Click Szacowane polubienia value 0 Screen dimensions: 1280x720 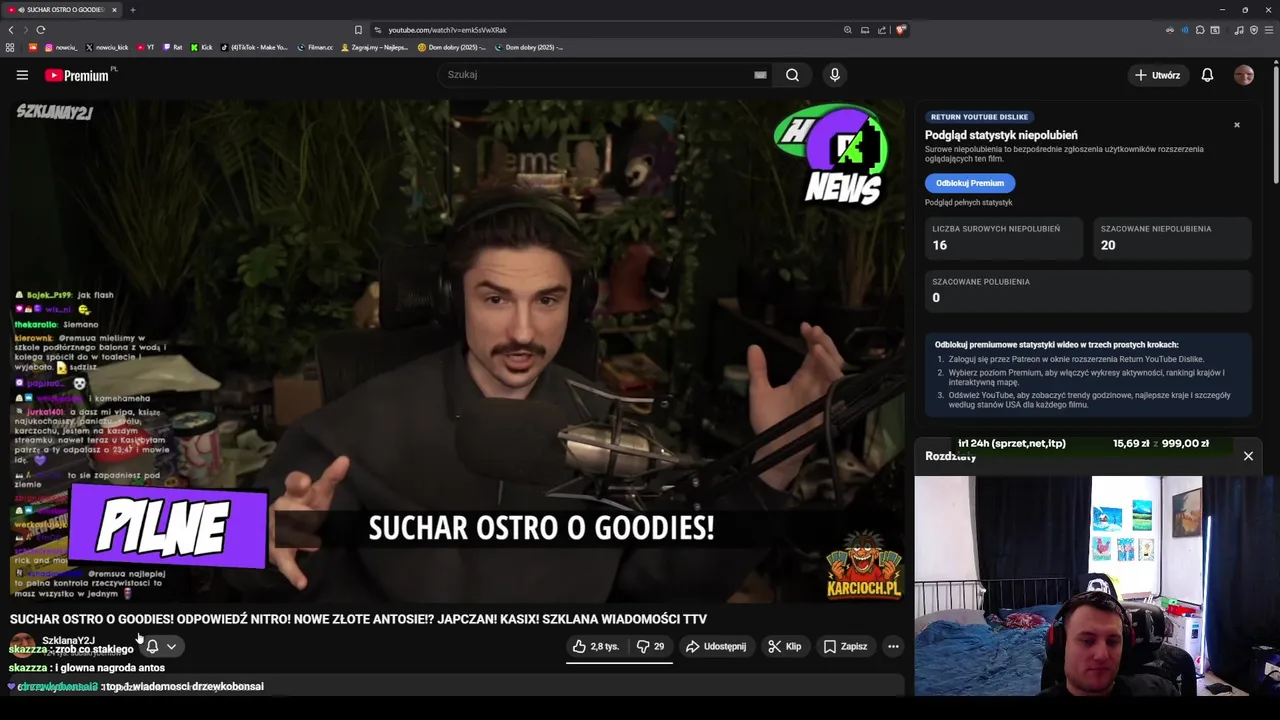tap(936, 298)
